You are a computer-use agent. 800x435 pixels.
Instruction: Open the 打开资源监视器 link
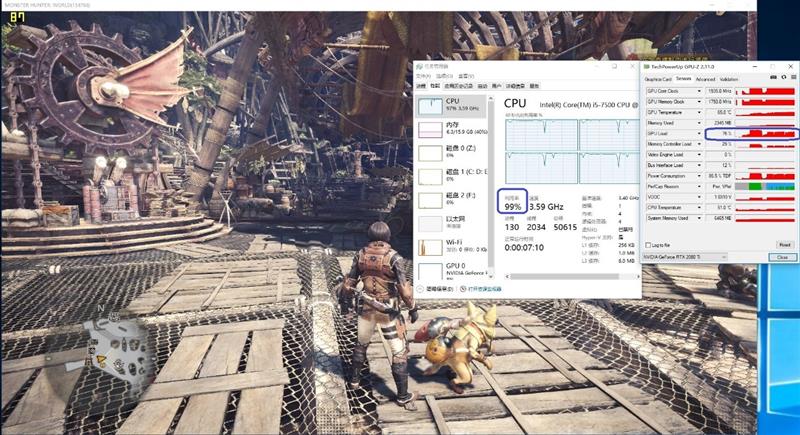click(484, 289)
